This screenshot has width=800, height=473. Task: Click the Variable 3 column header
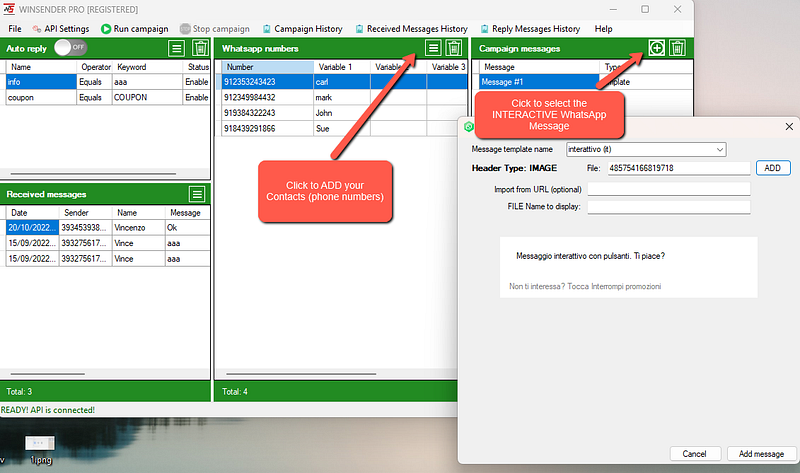point(447,67)
